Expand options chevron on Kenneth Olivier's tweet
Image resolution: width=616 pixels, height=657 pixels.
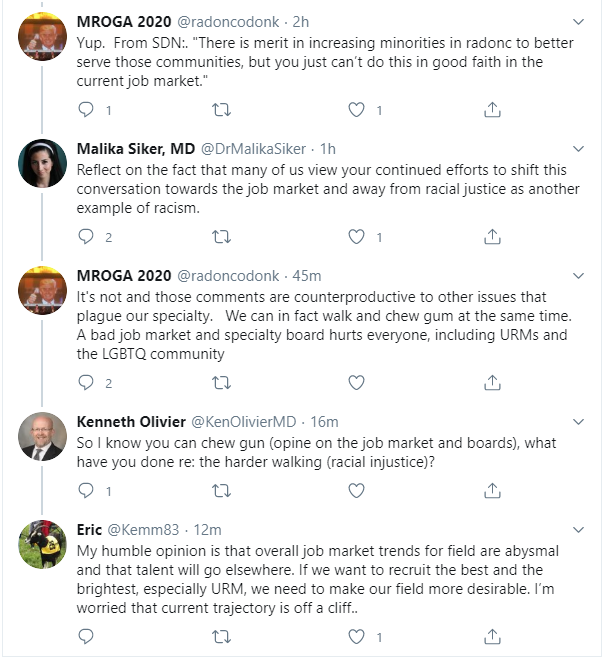point(578,421)
